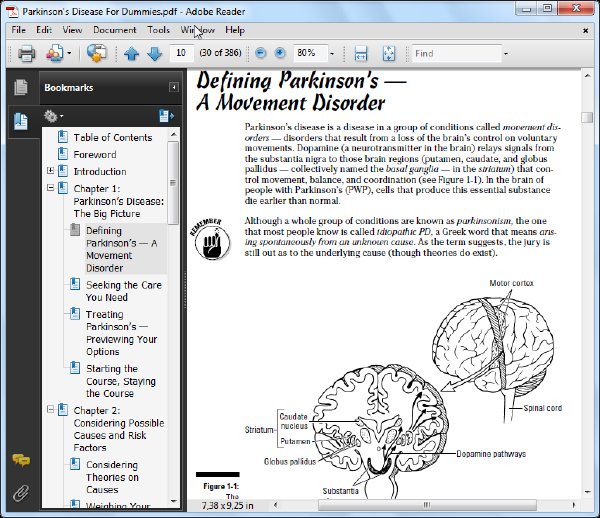The image size is (600, 518).
Task: Go to previous page arrow
Action: click(131, 54)
